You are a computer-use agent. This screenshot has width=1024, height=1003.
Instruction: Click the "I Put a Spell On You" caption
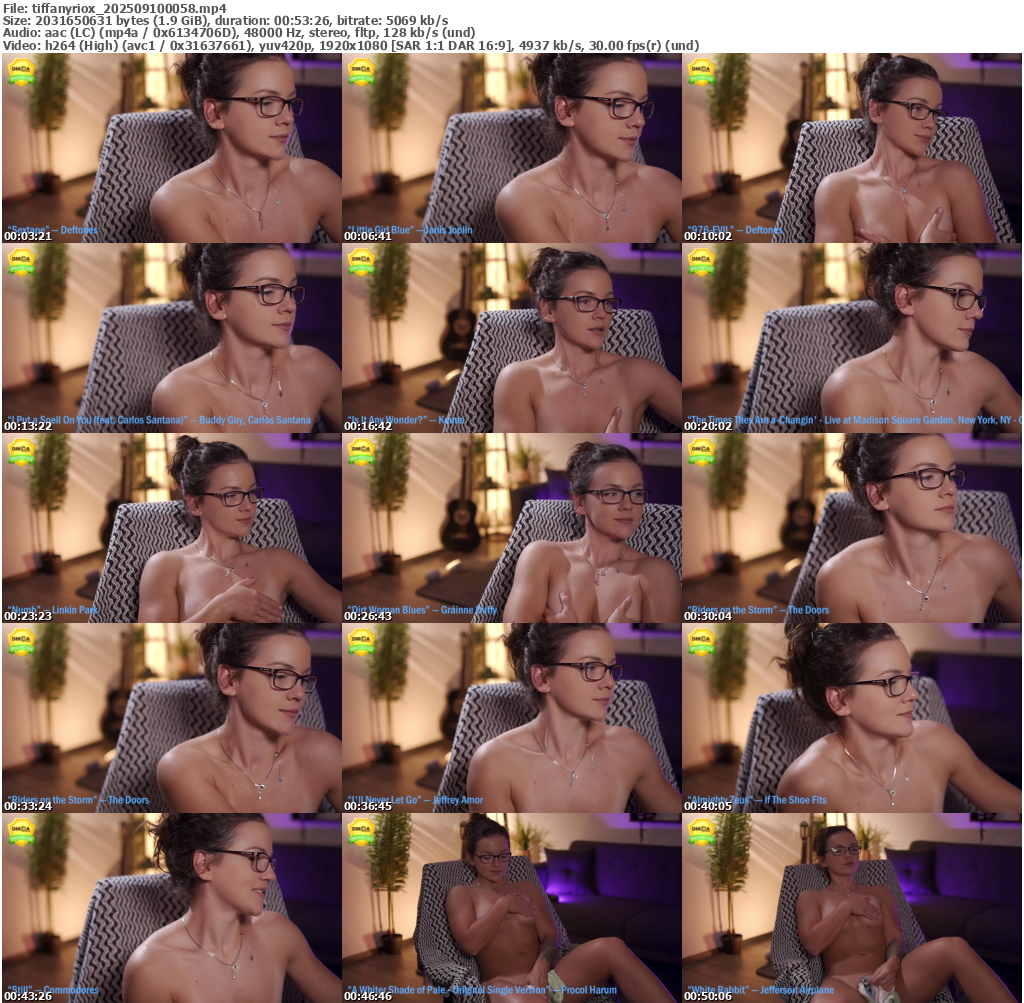159,420
